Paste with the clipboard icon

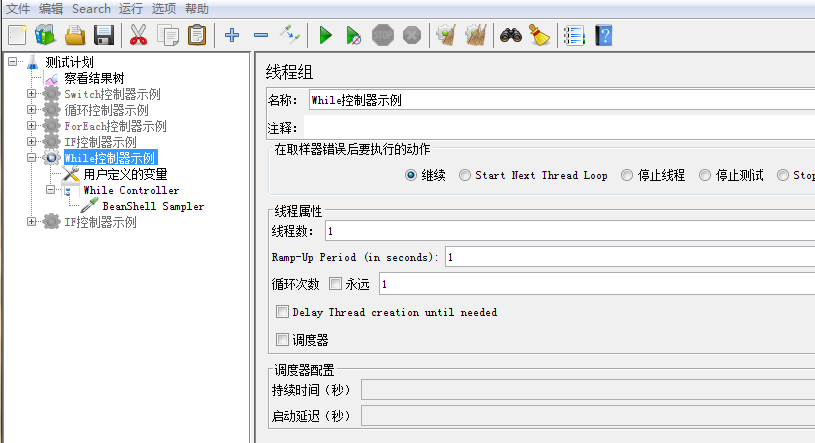click(x=197, y=35)
